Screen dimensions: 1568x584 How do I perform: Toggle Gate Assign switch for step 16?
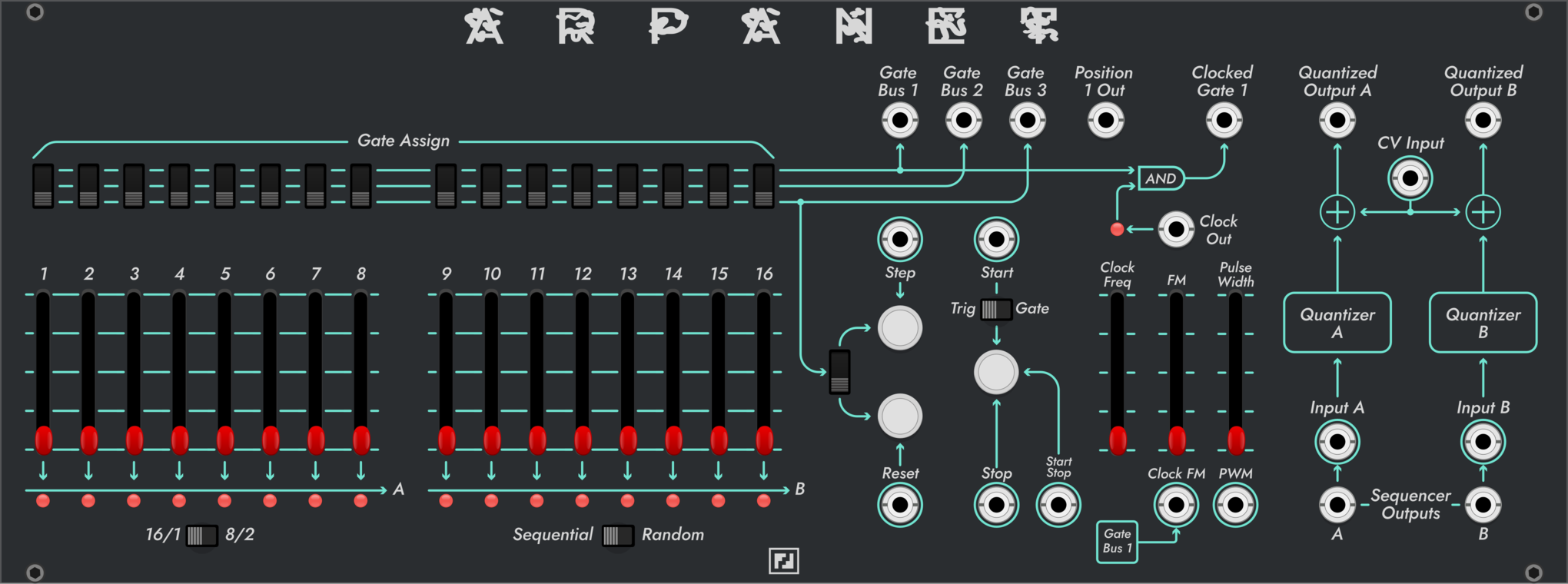(763, 186)
